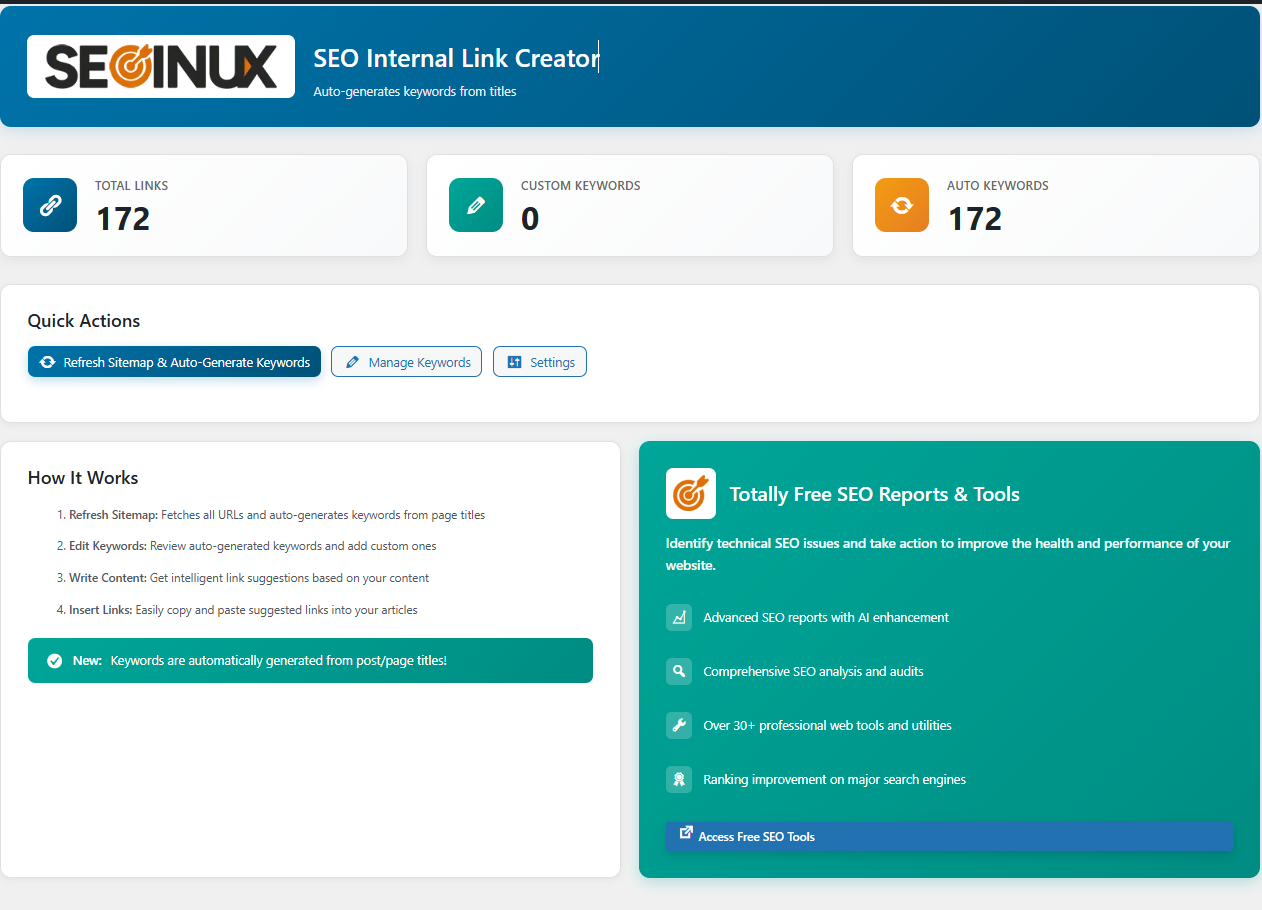
Task: Click the refresh icon on Refresh Sitemap button
Action: coord(49,361)
